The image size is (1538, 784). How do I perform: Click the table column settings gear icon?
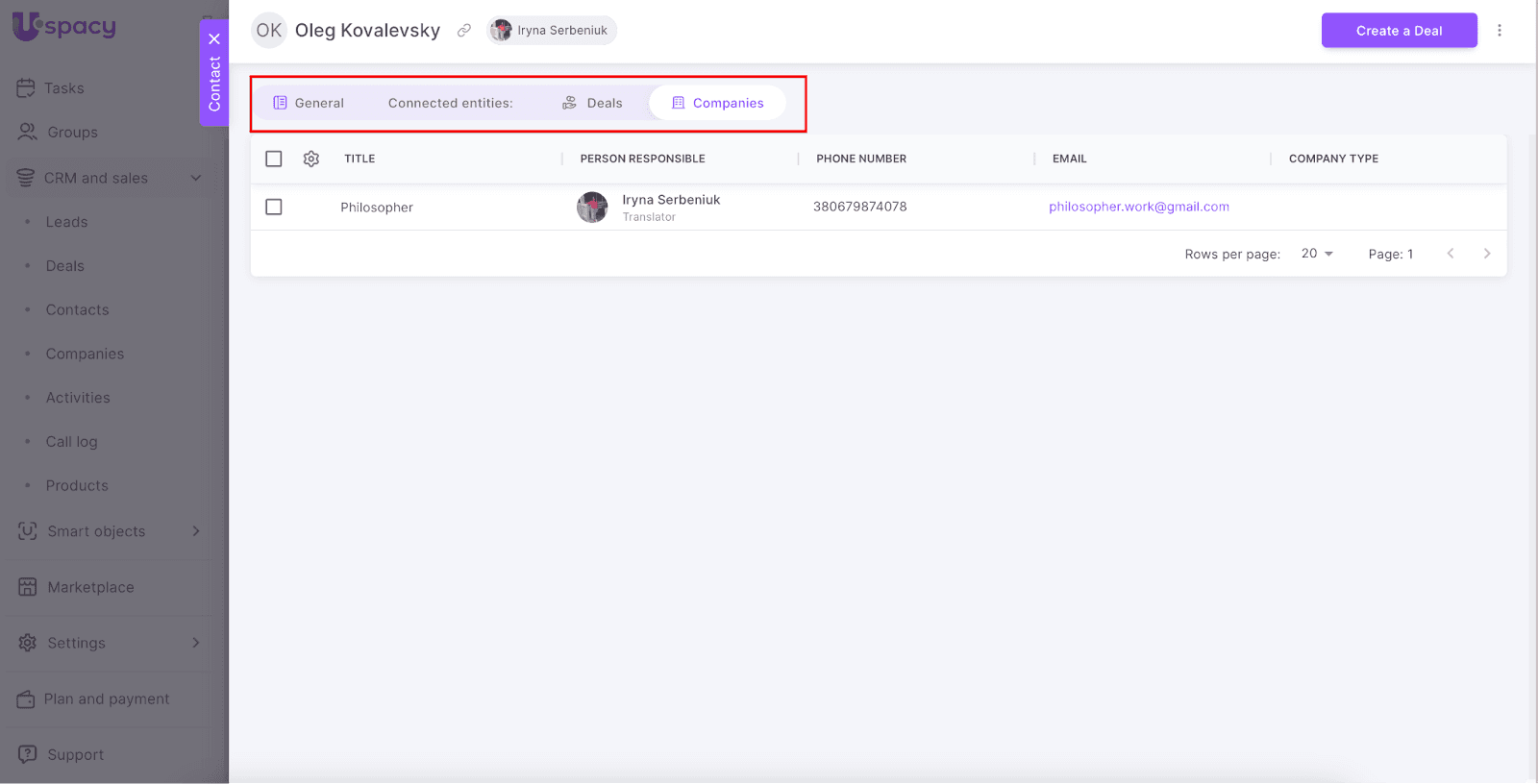click(311, 159)
